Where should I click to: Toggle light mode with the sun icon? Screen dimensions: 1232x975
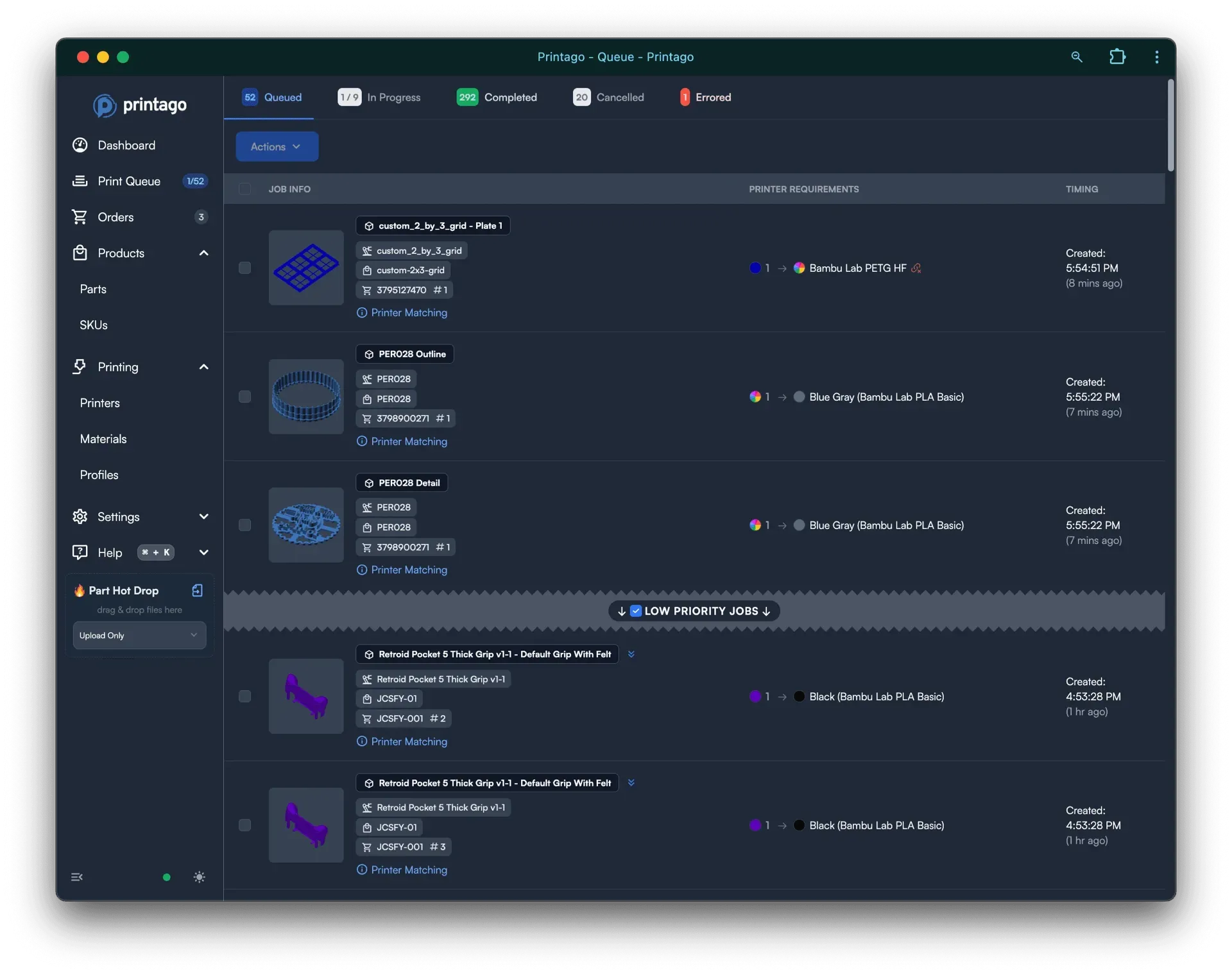pos(199,877)
